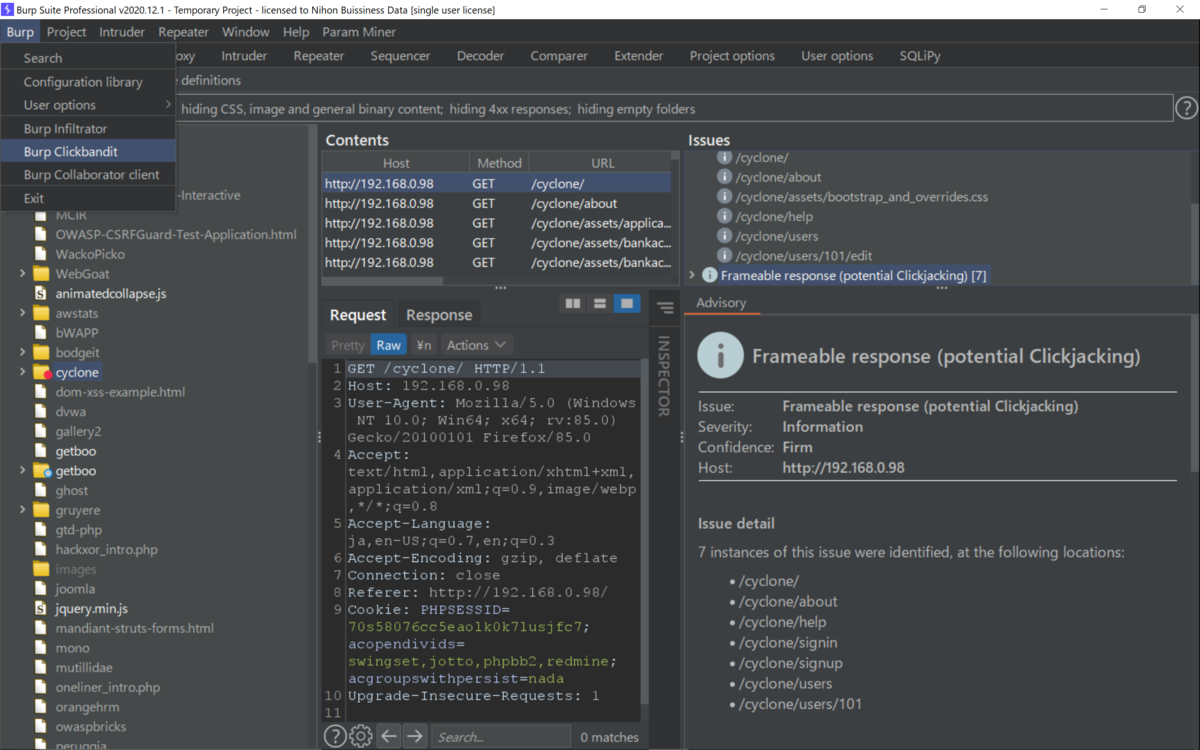Viewport: 1200px width, 750px height.
Task: Open help icon below the request editor
Action: tap(335, 736)
